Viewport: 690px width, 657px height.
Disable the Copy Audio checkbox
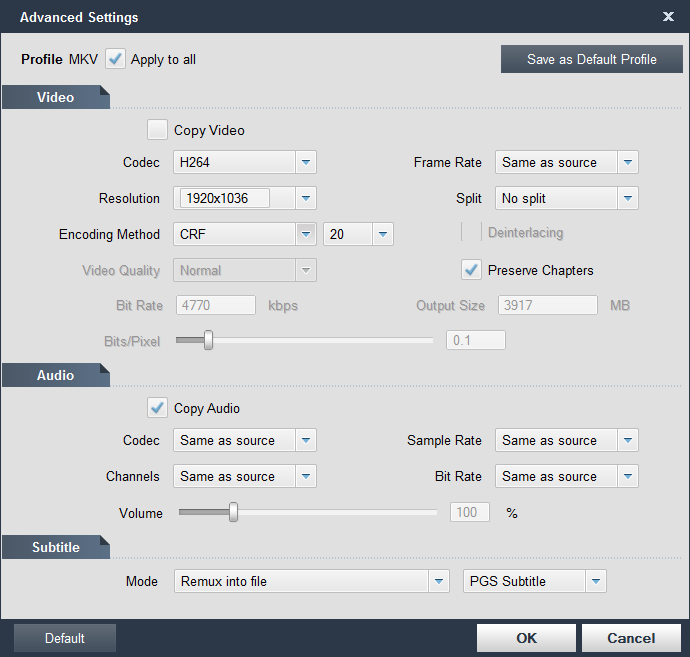pyautogui.click(x=157, y=408)
